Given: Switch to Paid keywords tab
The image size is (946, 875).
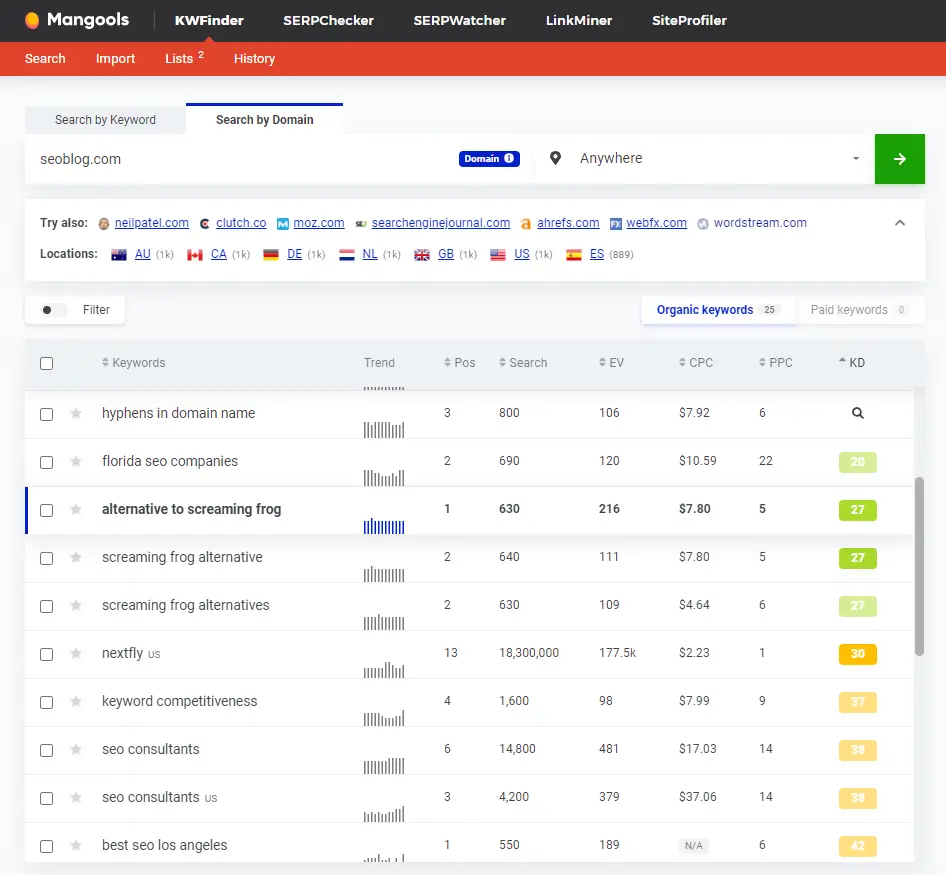Looking at the screenshot, I should [x=859, y=310].
